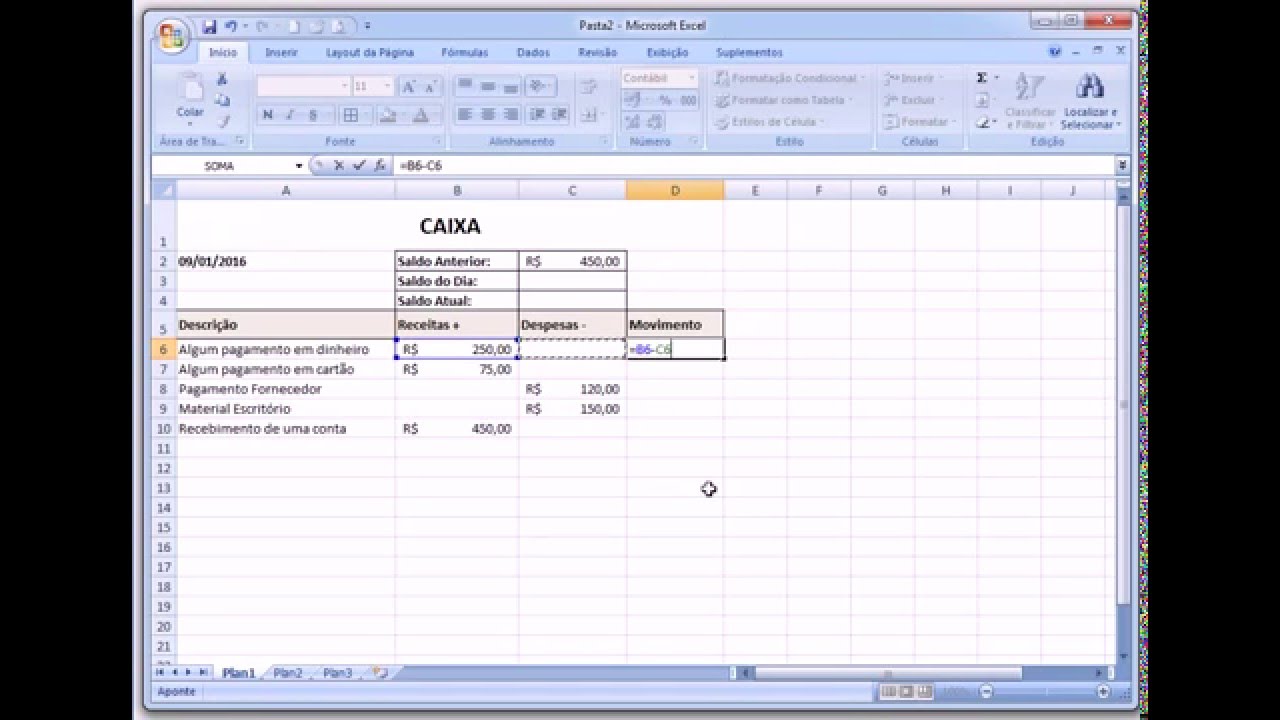The image size is (1280, 720).
Task: Toggle underline formatting S
Action: coord(313,115)
